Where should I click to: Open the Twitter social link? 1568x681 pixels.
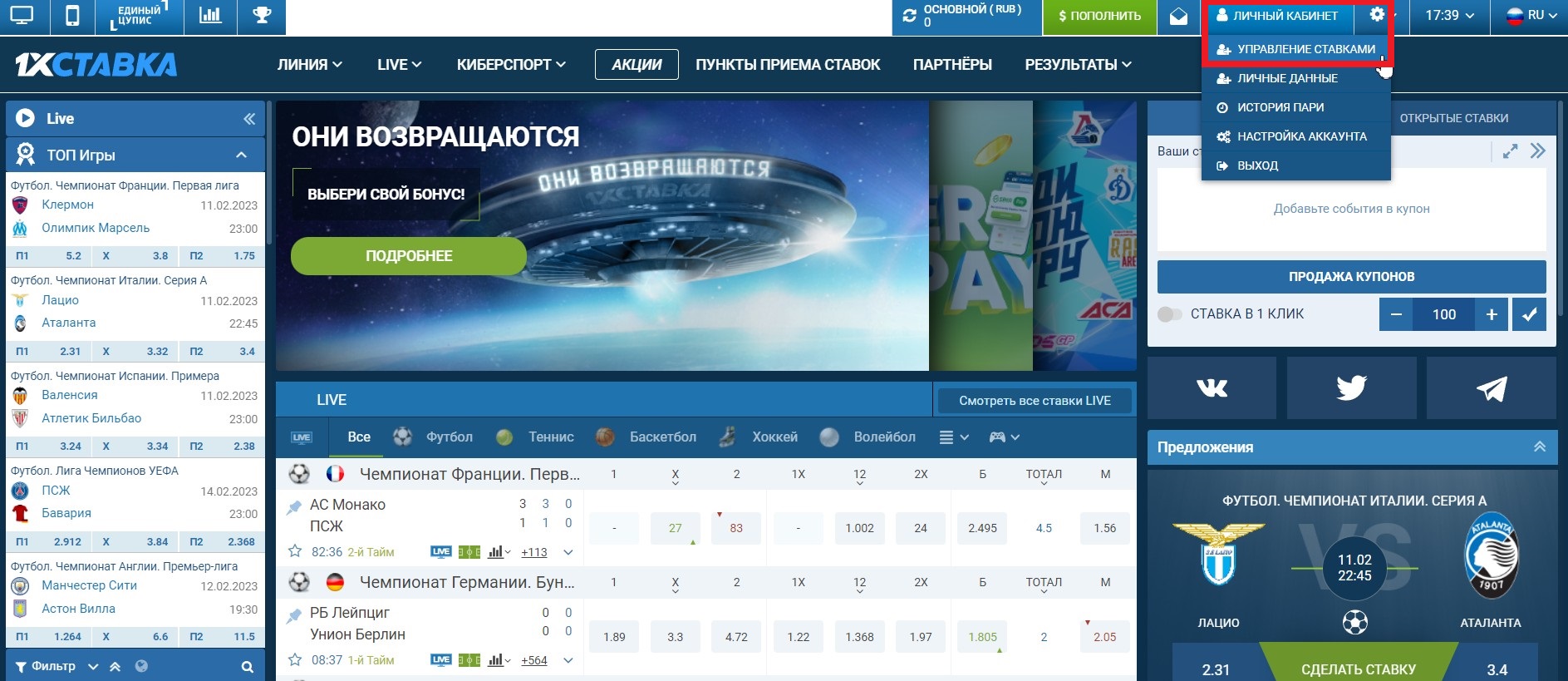pos(1351,387)
